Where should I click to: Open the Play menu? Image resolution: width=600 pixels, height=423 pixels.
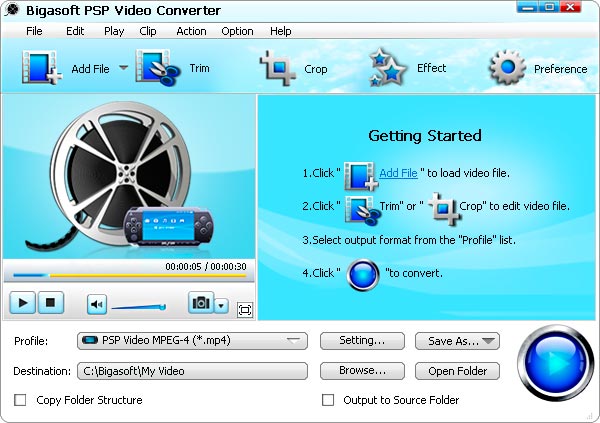tap(114, 31)
